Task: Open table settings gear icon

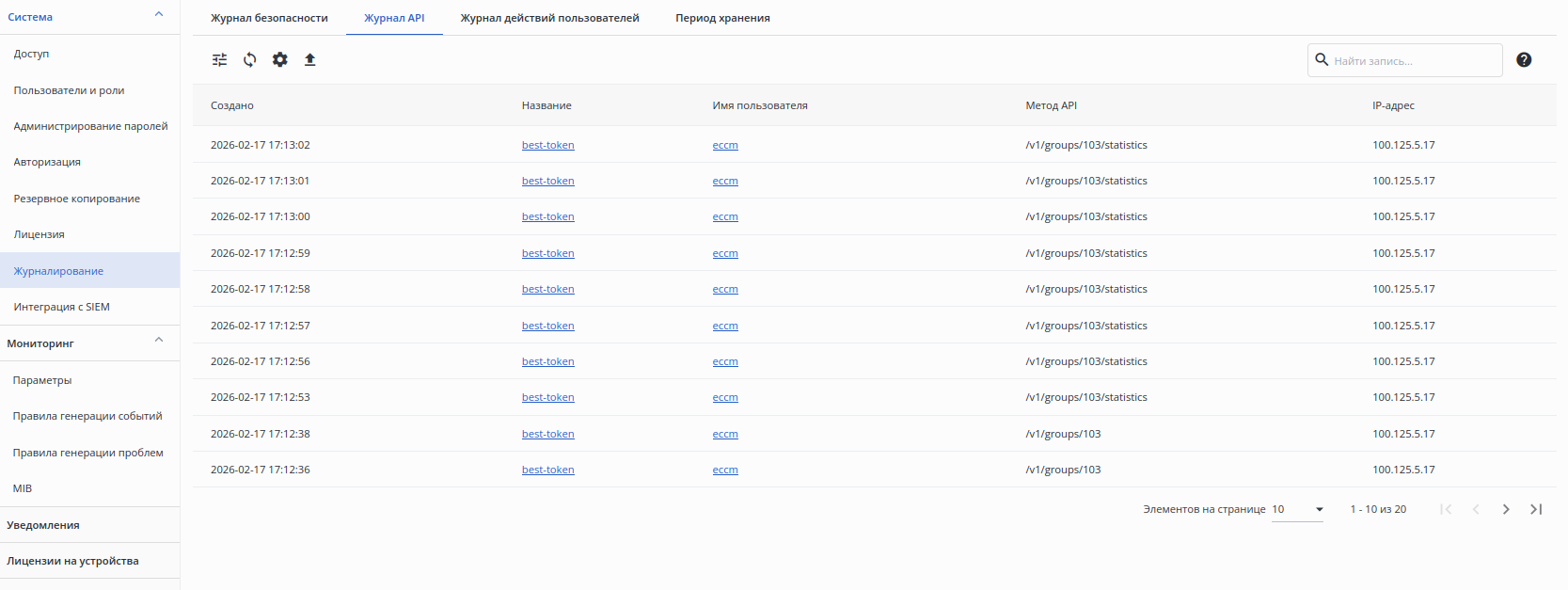Action: [x=280, y=59]
